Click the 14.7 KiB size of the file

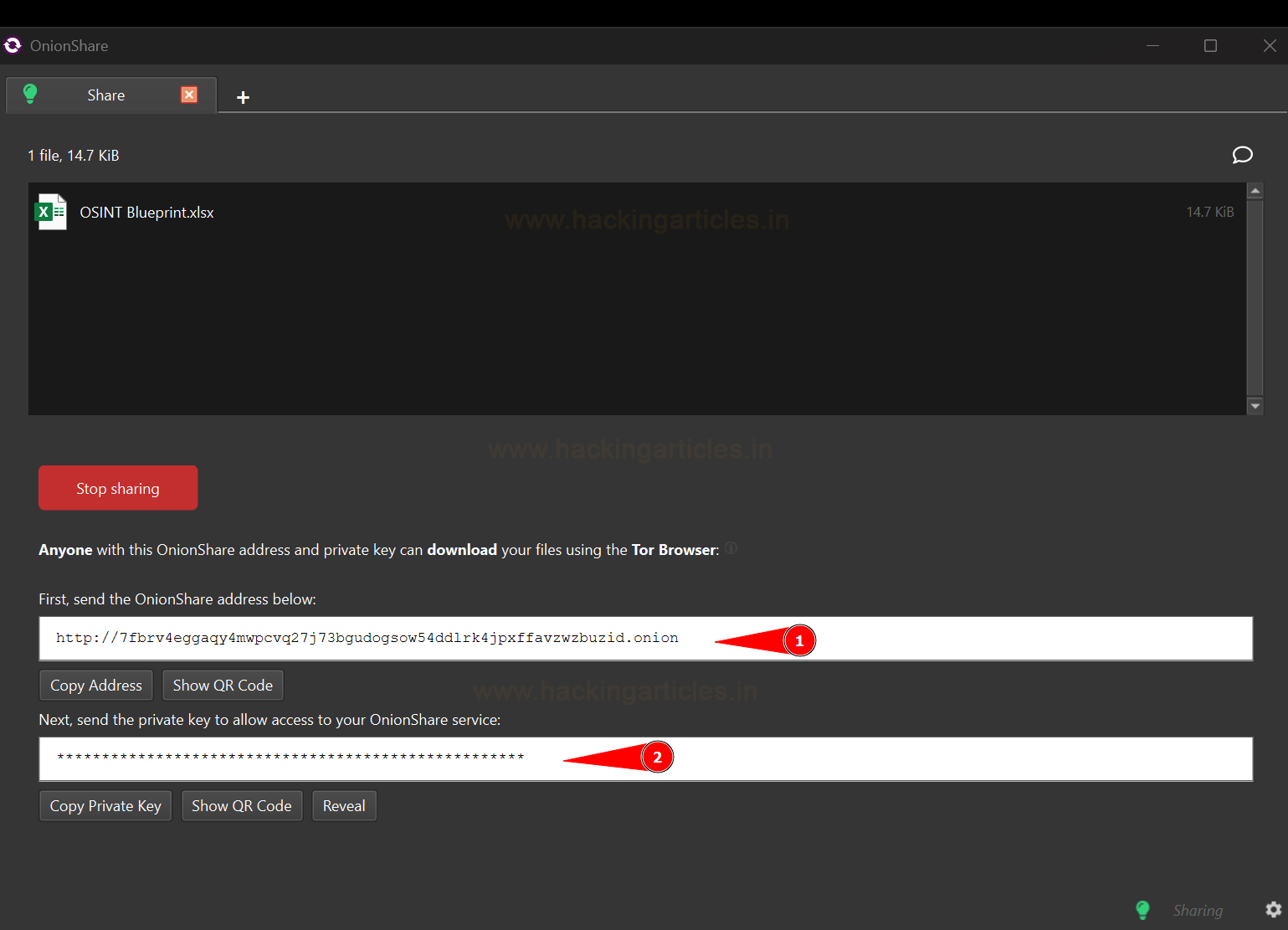[1210, 212]
